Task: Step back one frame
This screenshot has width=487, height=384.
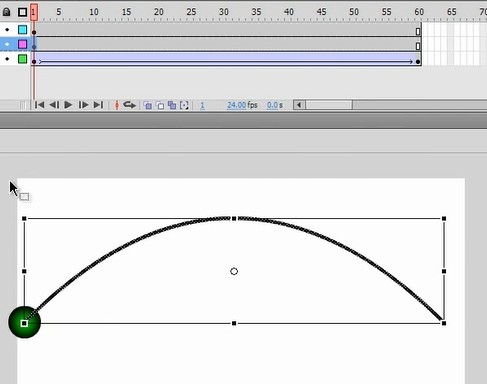Action: tap(54, 105)
